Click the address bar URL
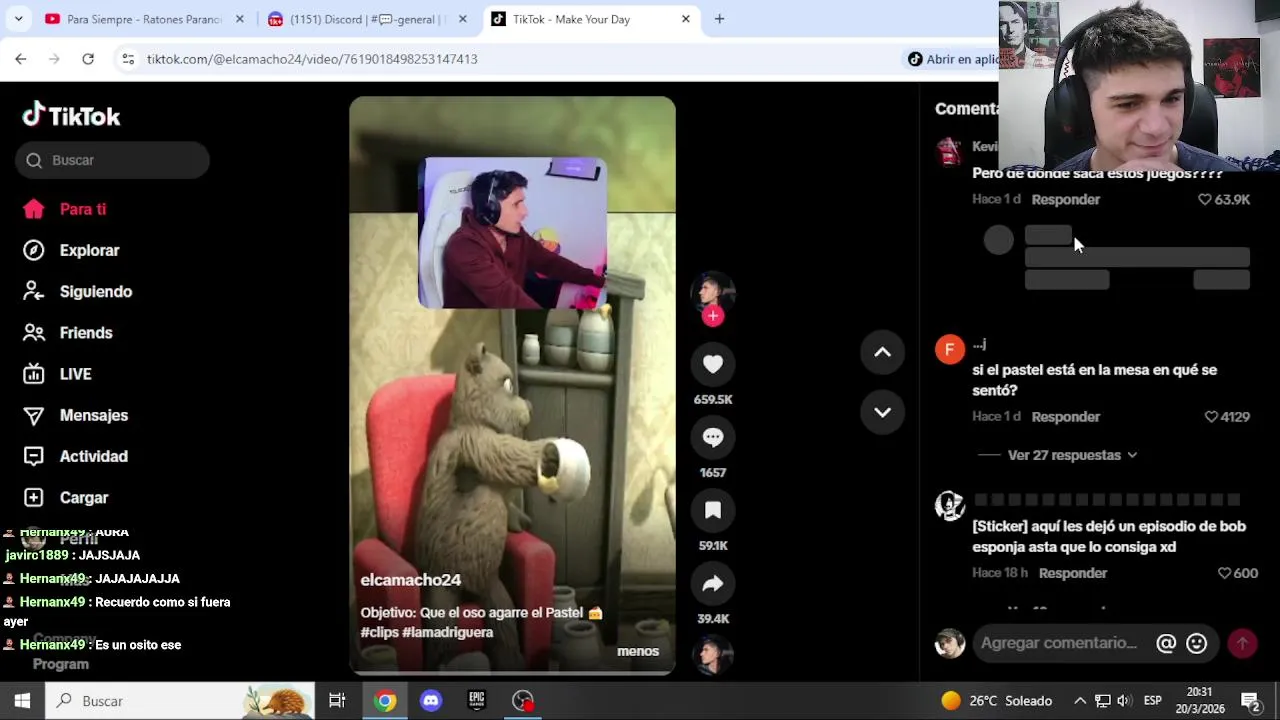 coord(312,59)
